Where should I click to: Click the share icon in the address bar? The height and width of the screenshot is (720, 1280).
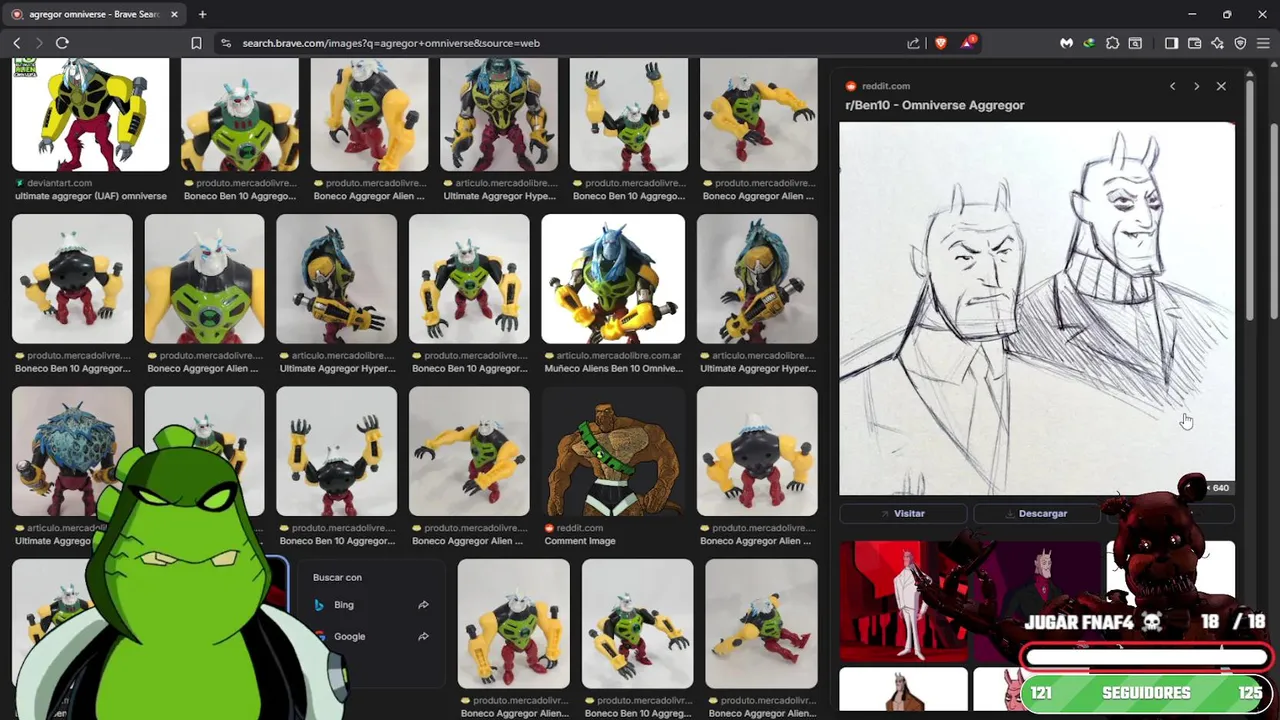pos(913,43)
